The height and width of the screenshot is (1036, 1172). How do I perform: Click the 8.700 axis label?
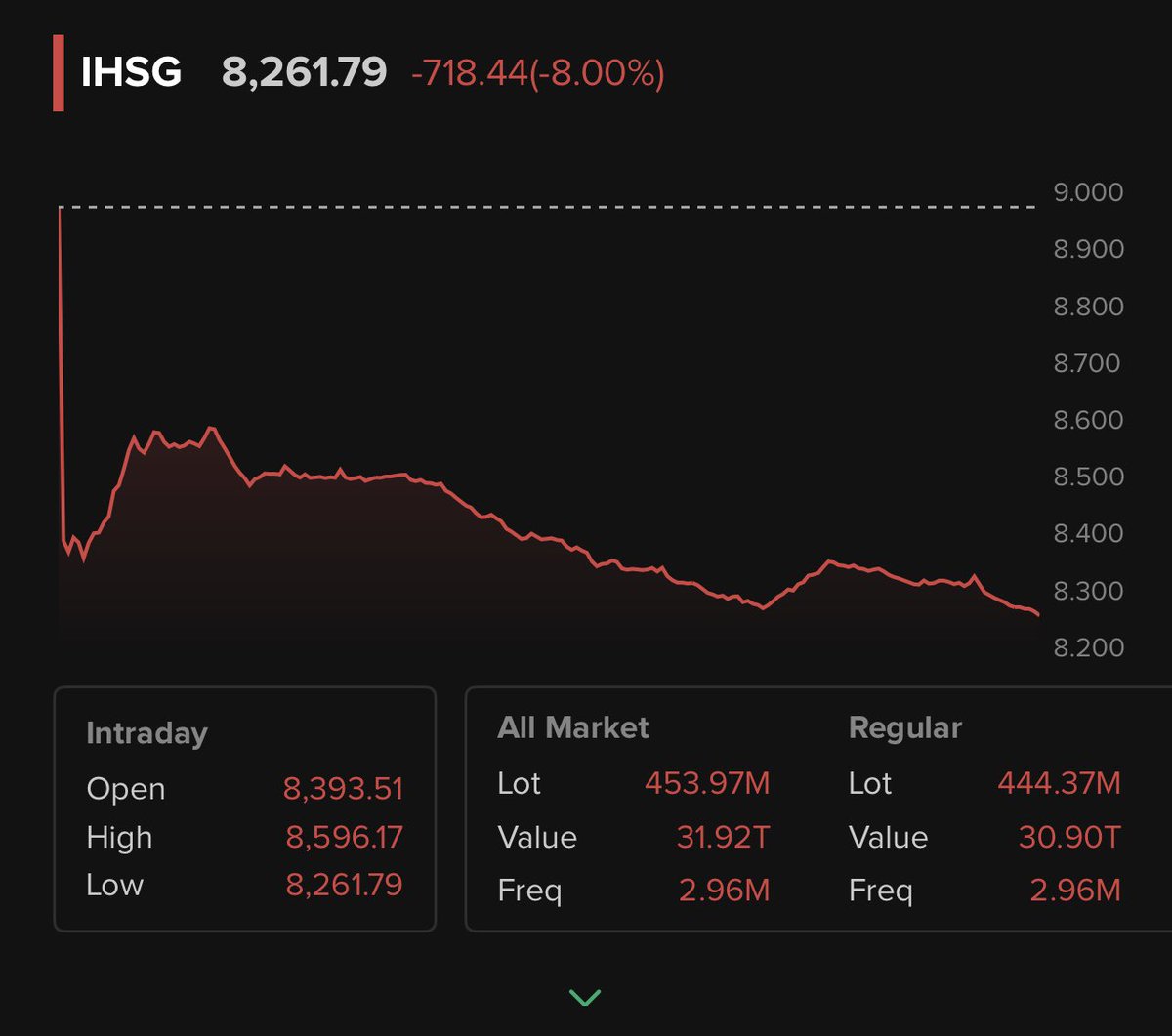tap(1089, 363)
